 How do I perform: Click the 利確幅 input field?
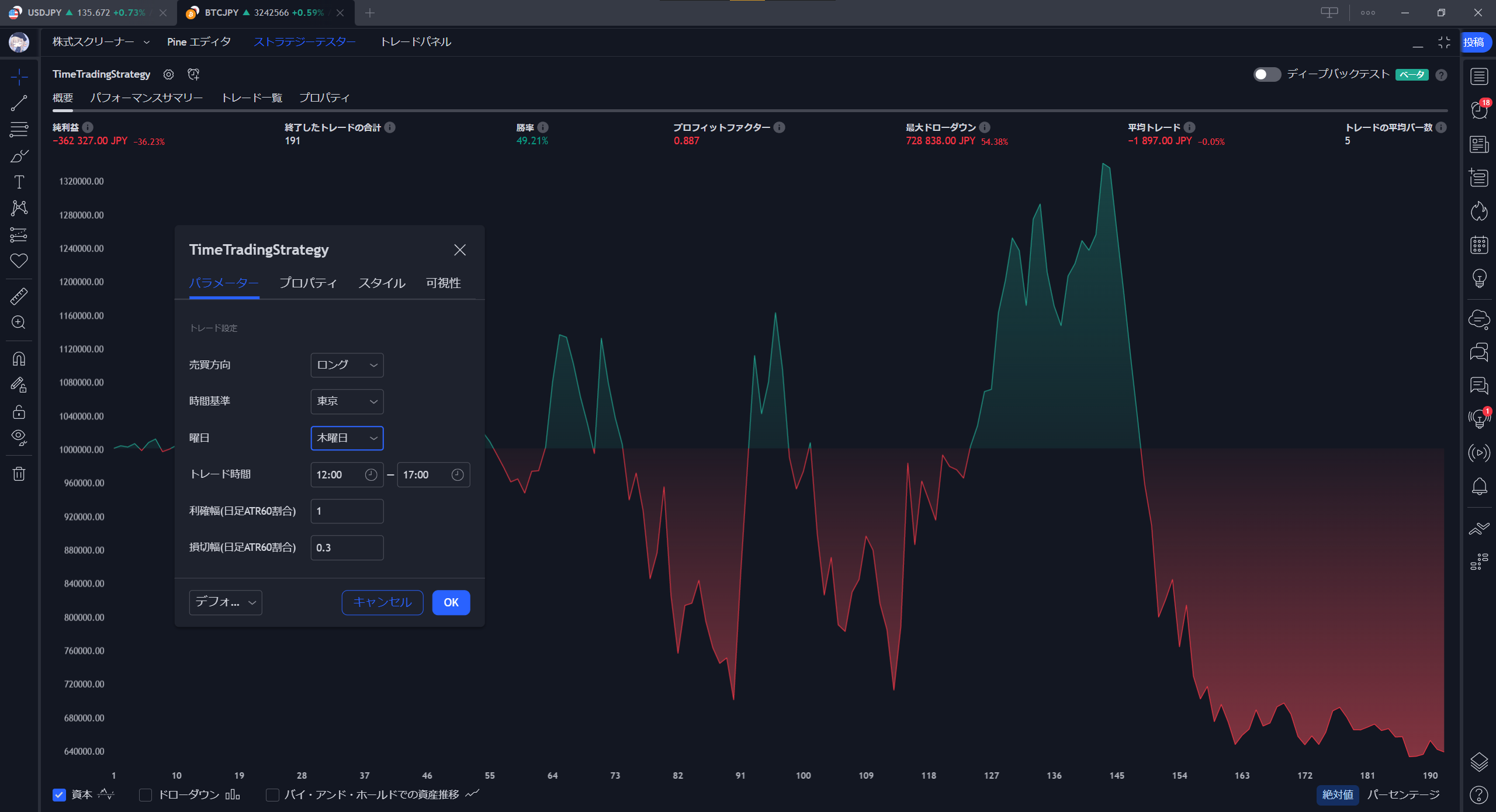[347, 511]
